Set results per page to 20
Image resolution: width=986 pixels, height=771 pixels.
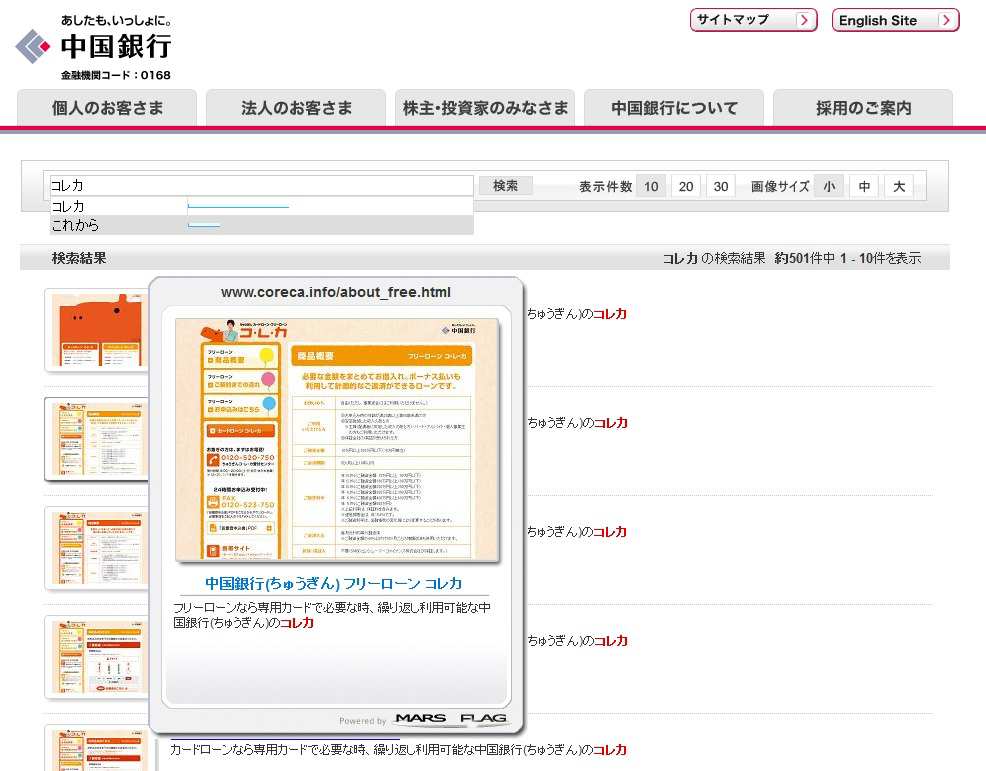[x=686, y=186]
